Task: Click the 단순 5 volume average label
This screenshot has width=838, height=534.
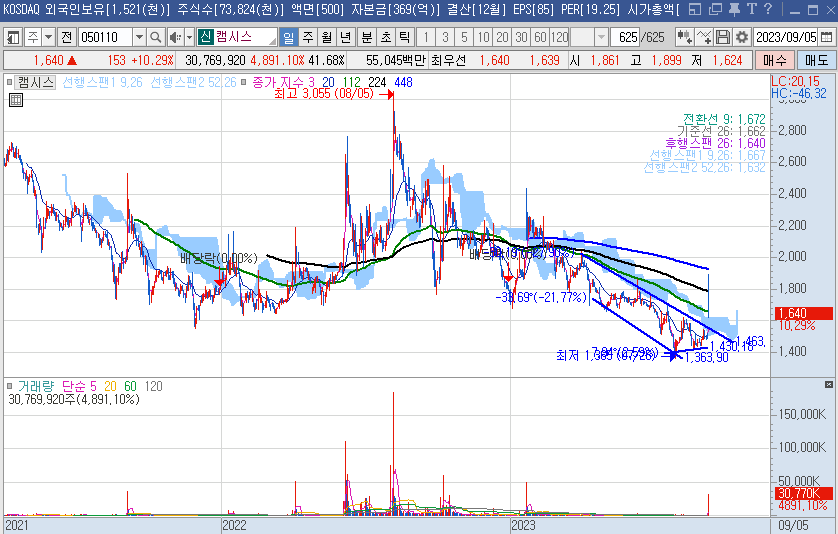Action: [79, 386]
